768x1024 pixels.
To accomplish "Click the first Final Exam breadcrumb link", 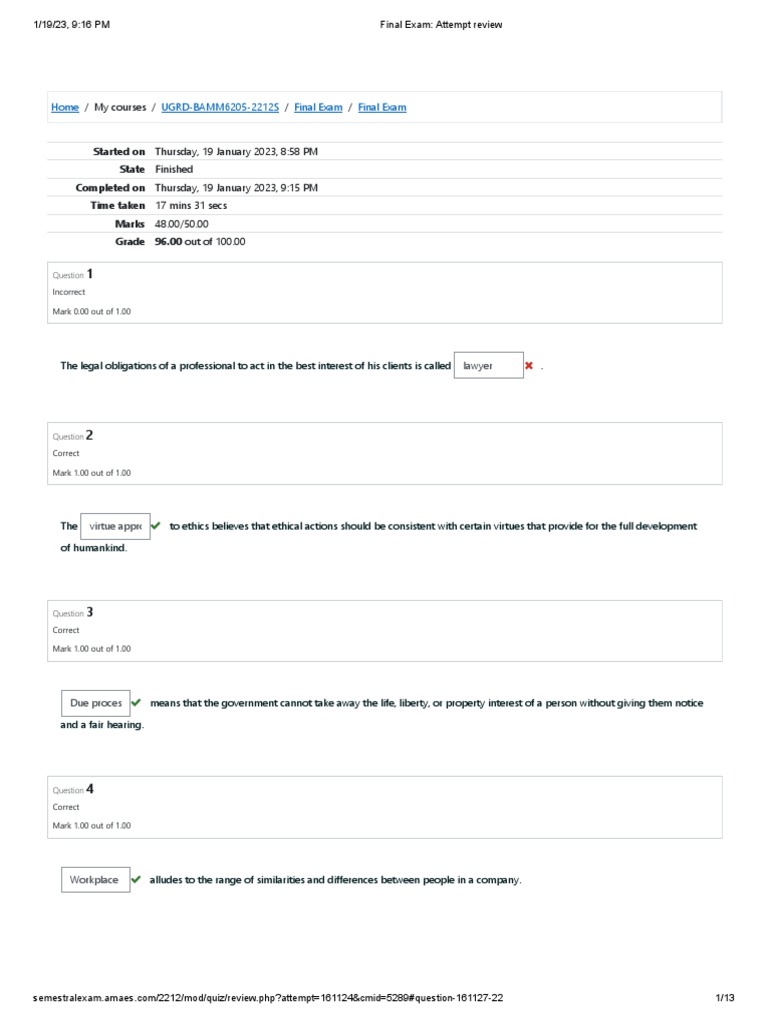I will [318, 107].
